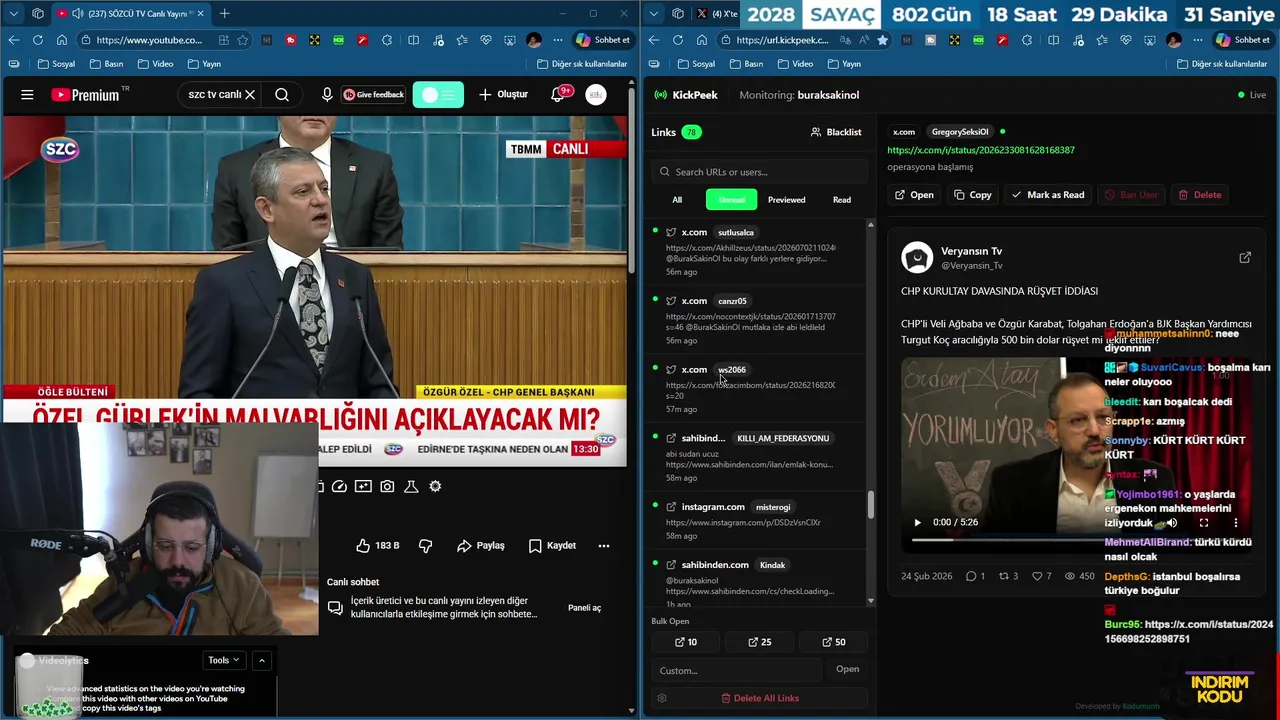The height and width of the screenshot is (720, 1280).
Task: Open the sahibinden.com link from Kindak
Action: point(755,583)
